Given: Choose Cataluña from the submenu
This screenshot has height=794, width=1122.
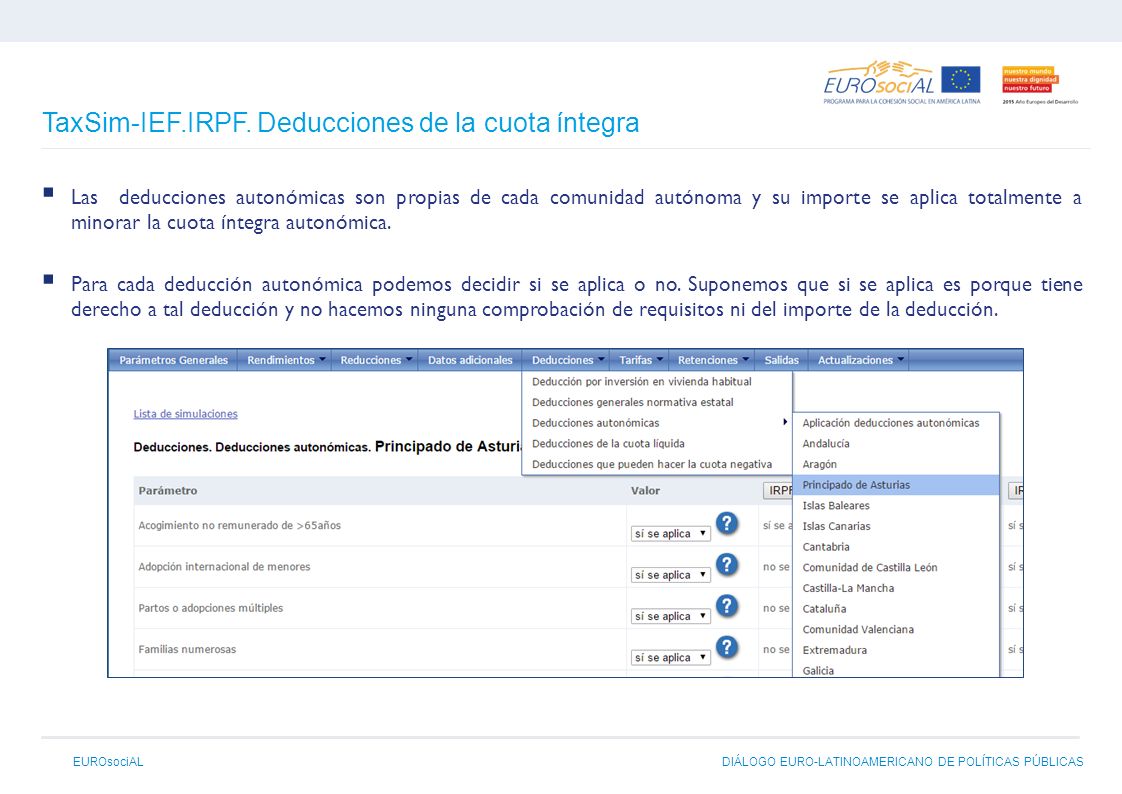Looking at the screenshot, I should (x=897, y=609).
